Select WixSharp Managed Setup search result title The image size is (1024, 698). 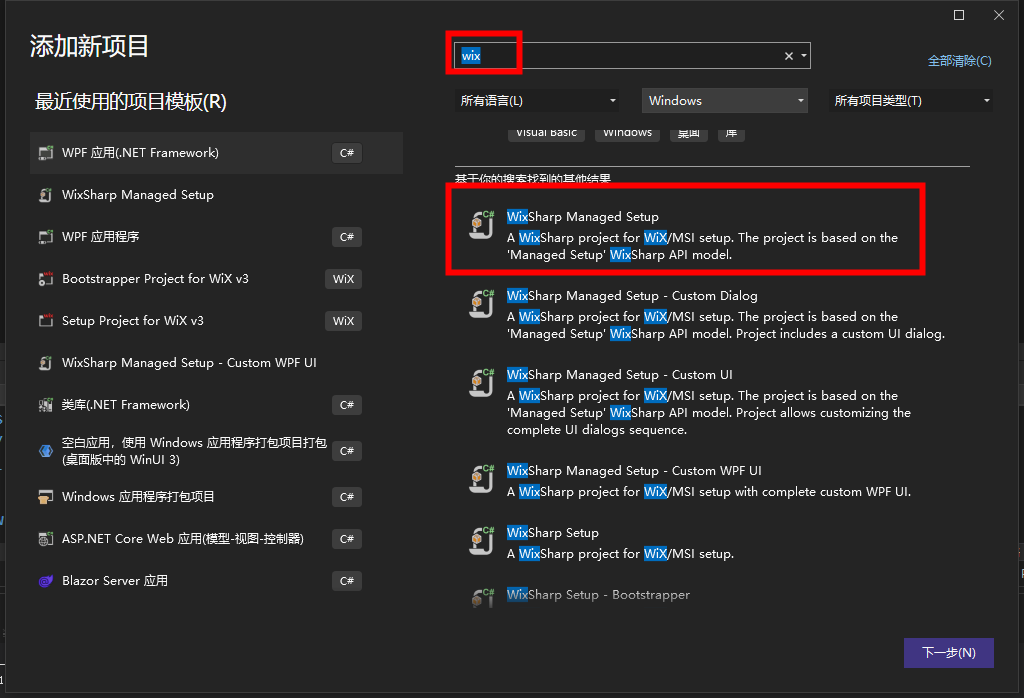coord(583,217)
